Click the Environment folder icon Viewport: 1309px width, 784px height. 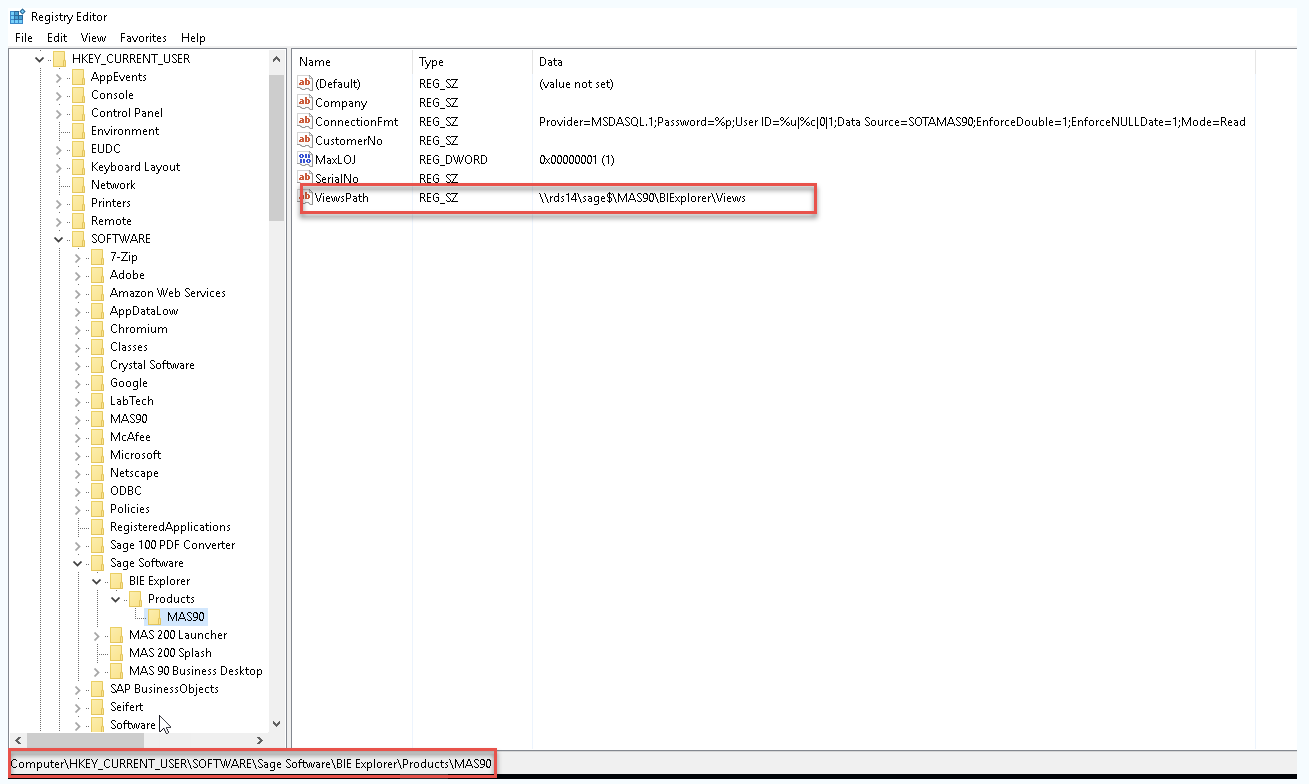pyautogui.click(x=78, y=131)
